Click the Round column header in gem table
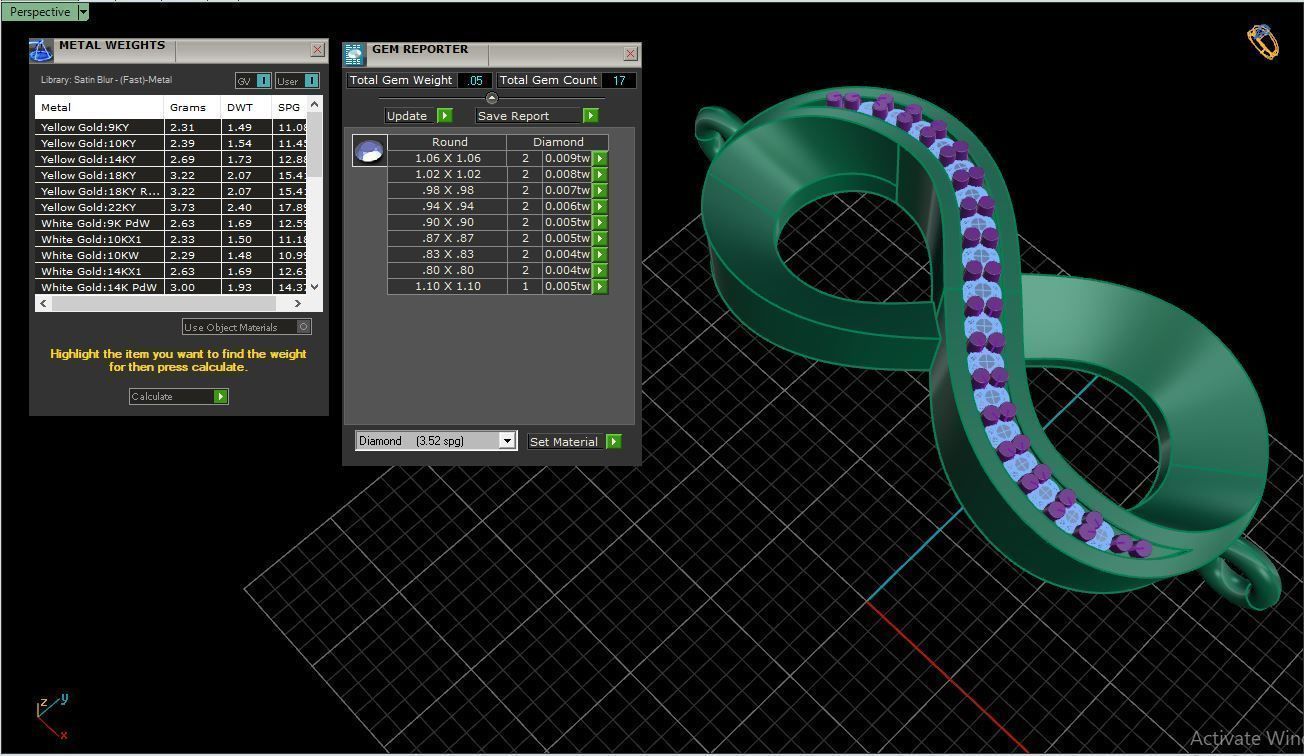Viewport: 1304px width, 756px height. 449,142
